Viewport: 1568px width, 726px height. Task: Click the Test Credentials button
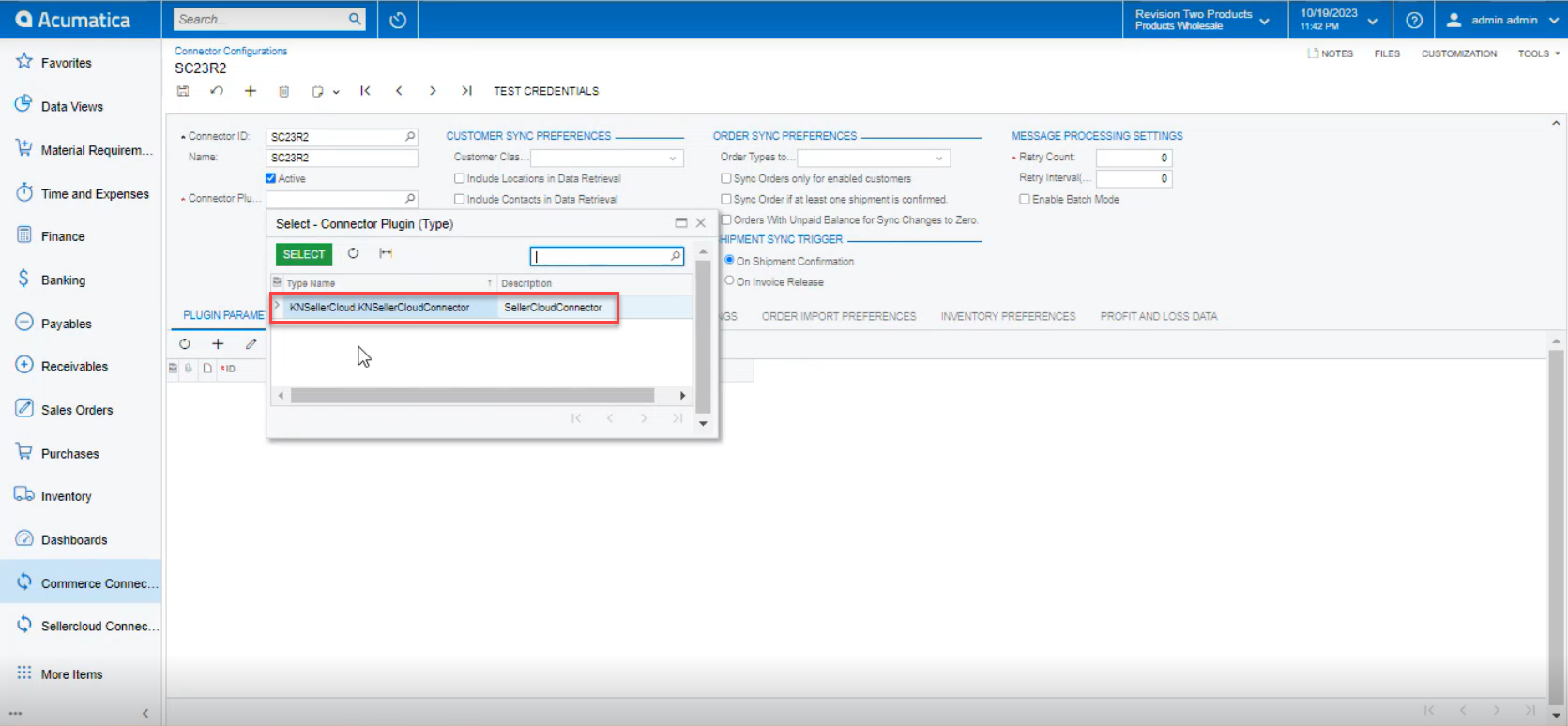[x=546, y=91]
